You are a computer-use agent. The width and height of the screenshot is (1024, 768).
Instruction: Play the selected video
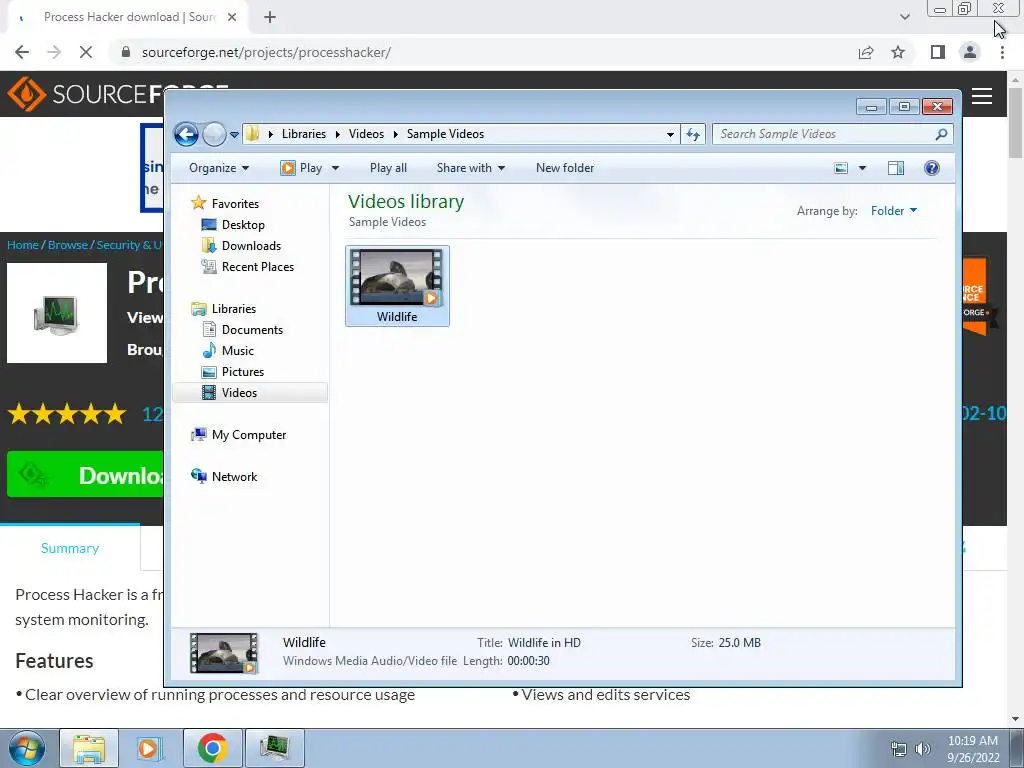[301, 168]
